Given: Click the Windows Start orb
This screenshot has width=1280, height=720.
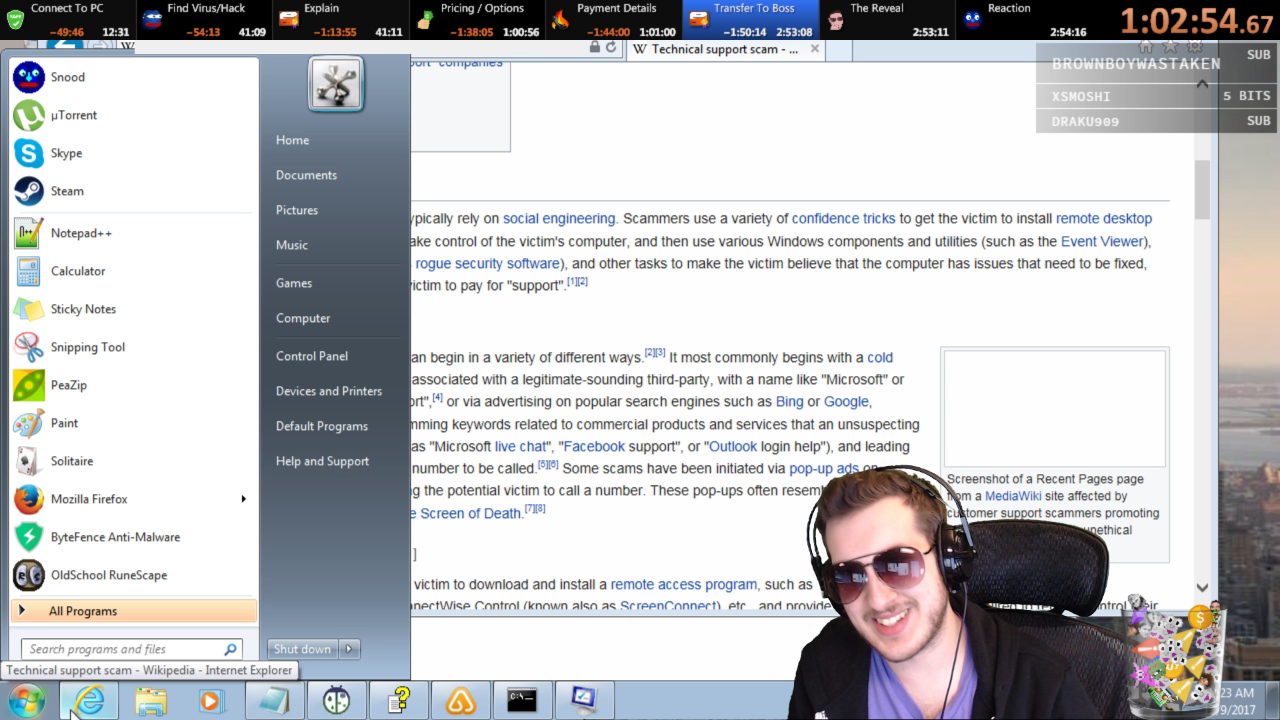Looking at the screenshot, I should [x=27, y=700].
